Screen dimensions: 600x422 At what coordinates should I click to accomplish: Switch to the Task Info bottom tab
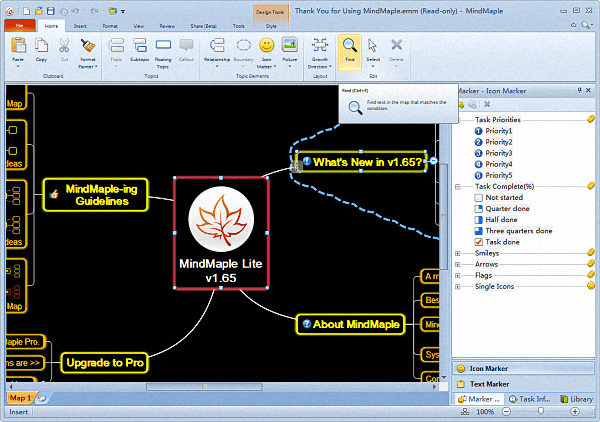coord(530,399)
